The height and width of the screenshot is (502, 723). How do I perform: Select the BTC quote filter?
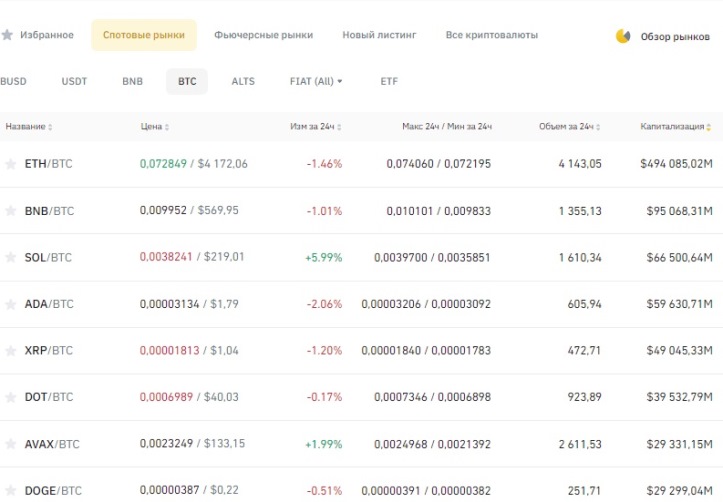[187, 81]
